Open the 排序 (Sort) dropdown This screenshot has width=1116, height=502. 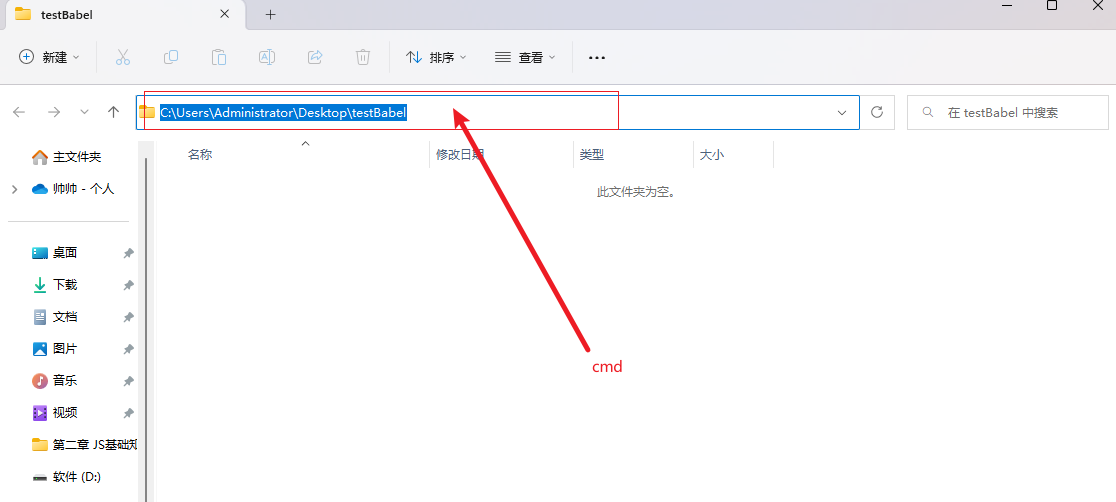[436, 58]
